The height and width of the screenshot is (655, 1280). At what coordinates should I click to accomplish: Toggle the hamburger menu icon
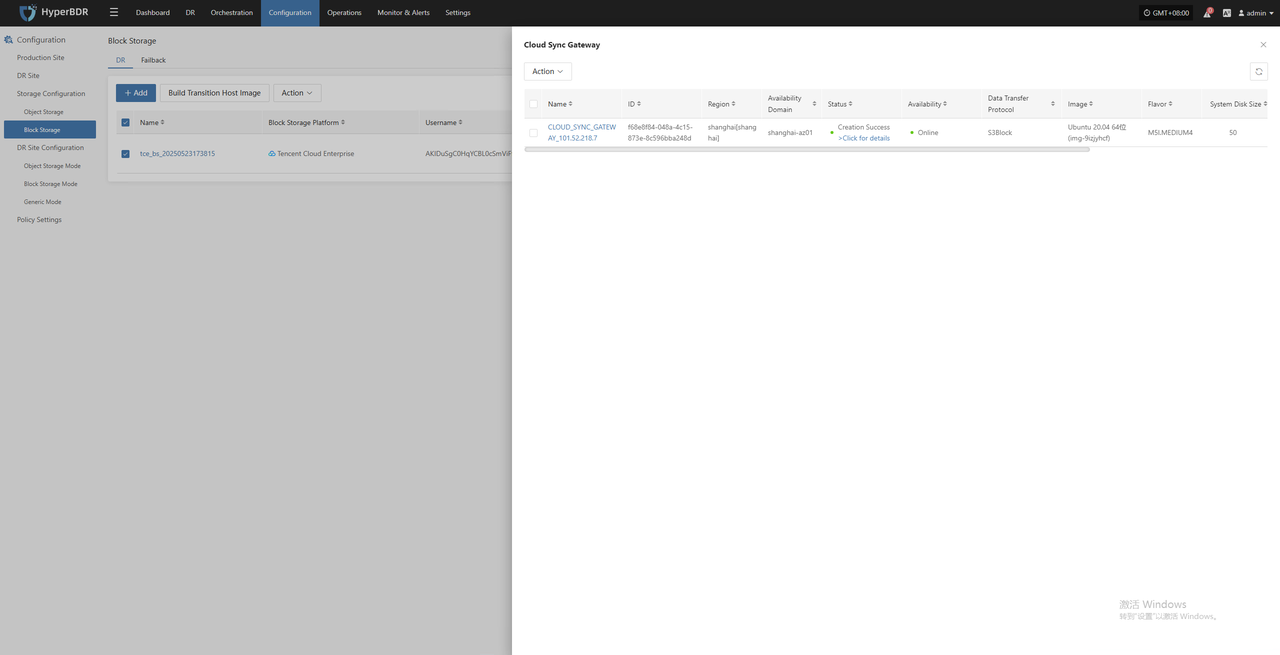114,13
